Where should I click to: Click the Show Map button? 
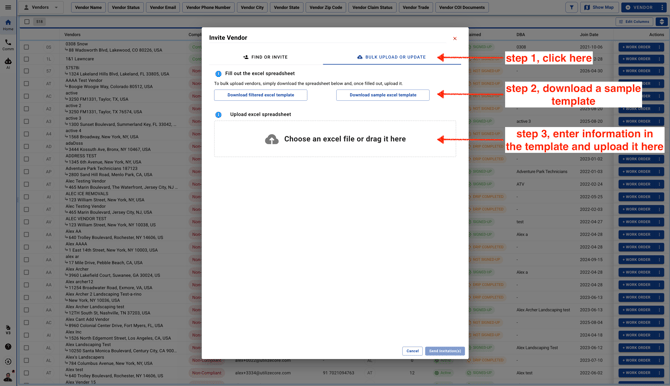(x=599, y=7)
